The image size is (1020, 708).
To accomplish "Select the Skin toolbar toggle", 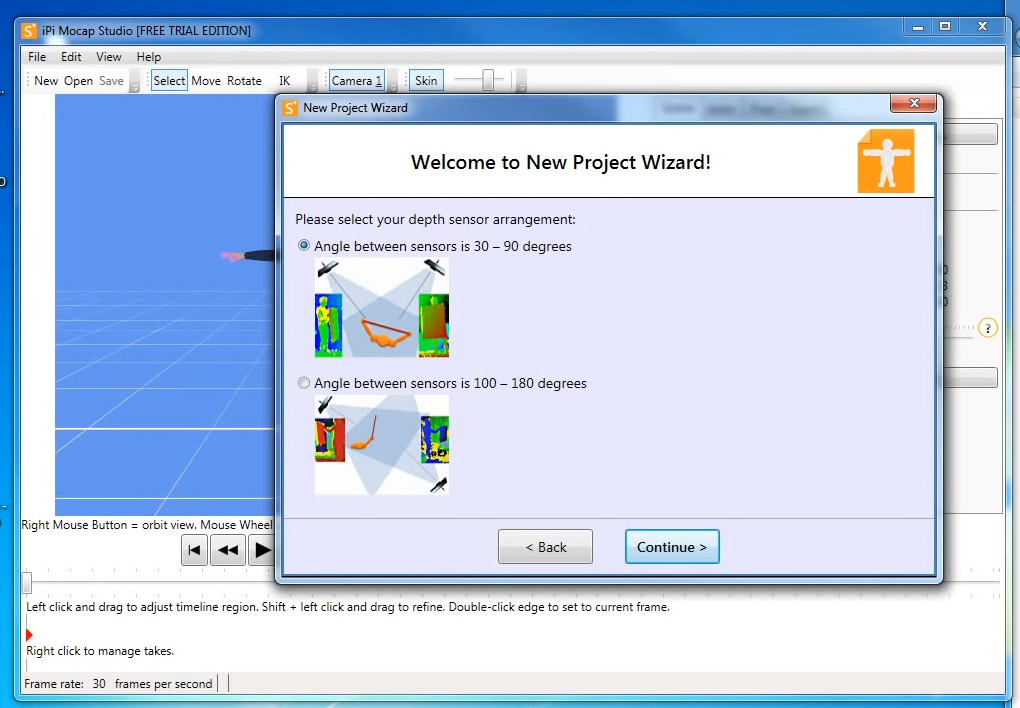I will click(x=426, y=81).
